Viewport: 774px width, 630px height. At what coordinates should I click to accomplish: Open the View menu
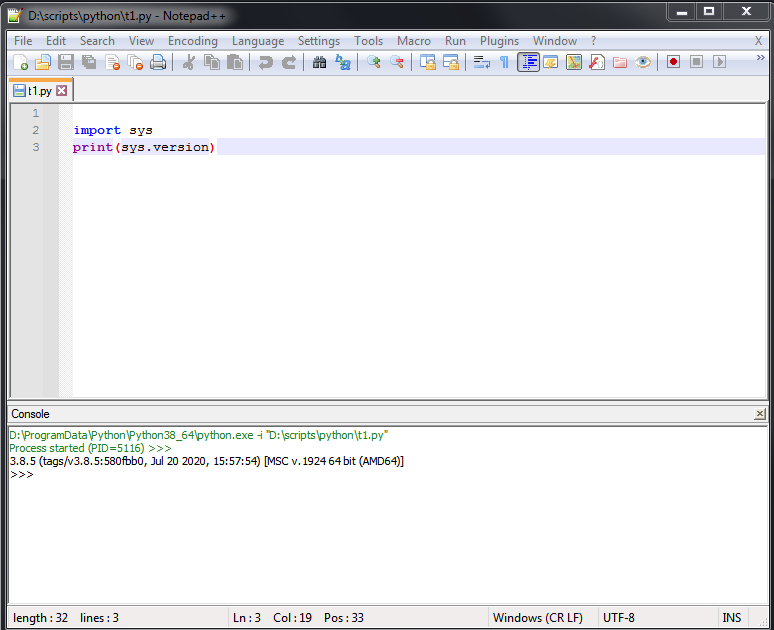(x=141, y=41)
